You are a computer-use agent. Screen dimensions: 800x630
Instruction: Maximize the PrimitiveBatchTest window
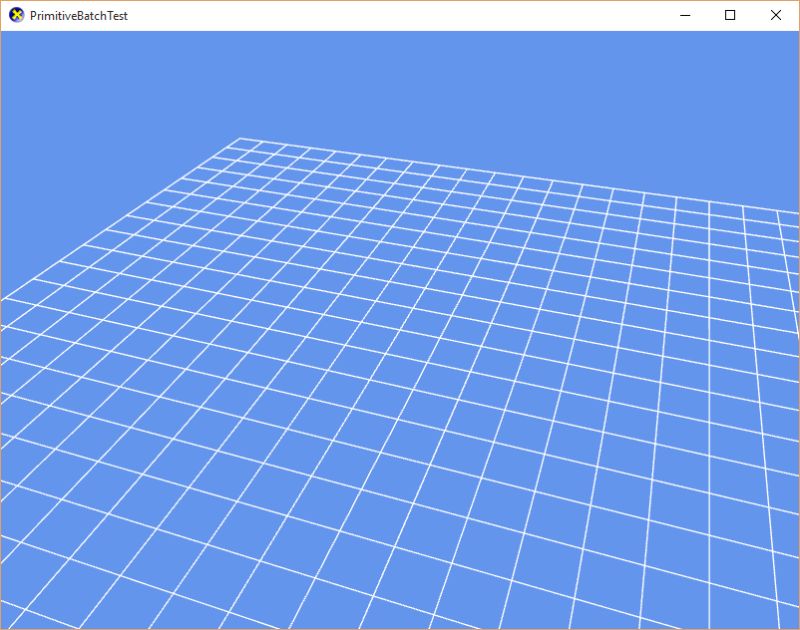pyautogui.click(x=731, y=16)
